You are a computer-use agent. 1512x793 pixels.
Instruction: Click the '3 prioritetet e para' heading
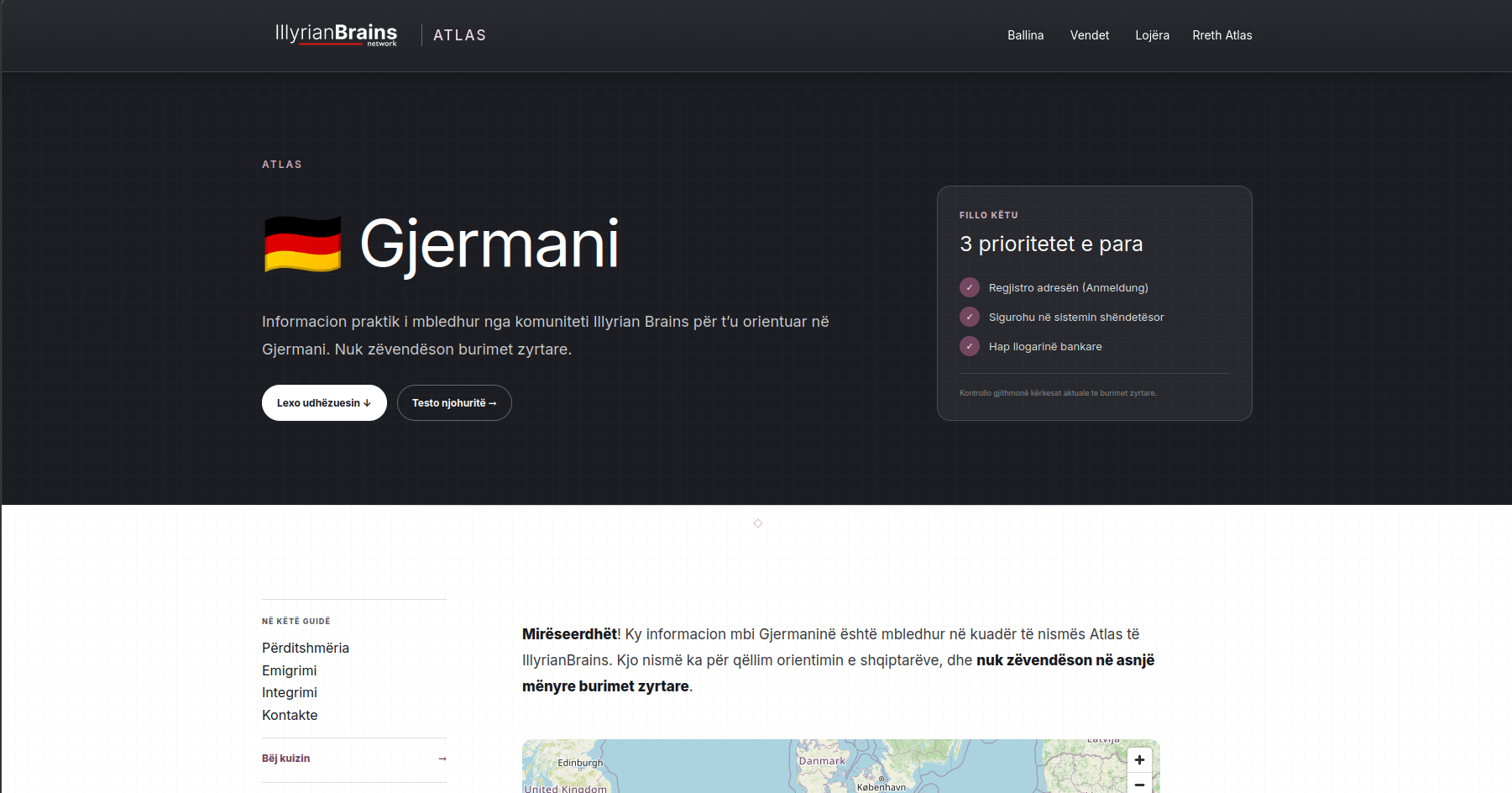tap(1051, 244)
